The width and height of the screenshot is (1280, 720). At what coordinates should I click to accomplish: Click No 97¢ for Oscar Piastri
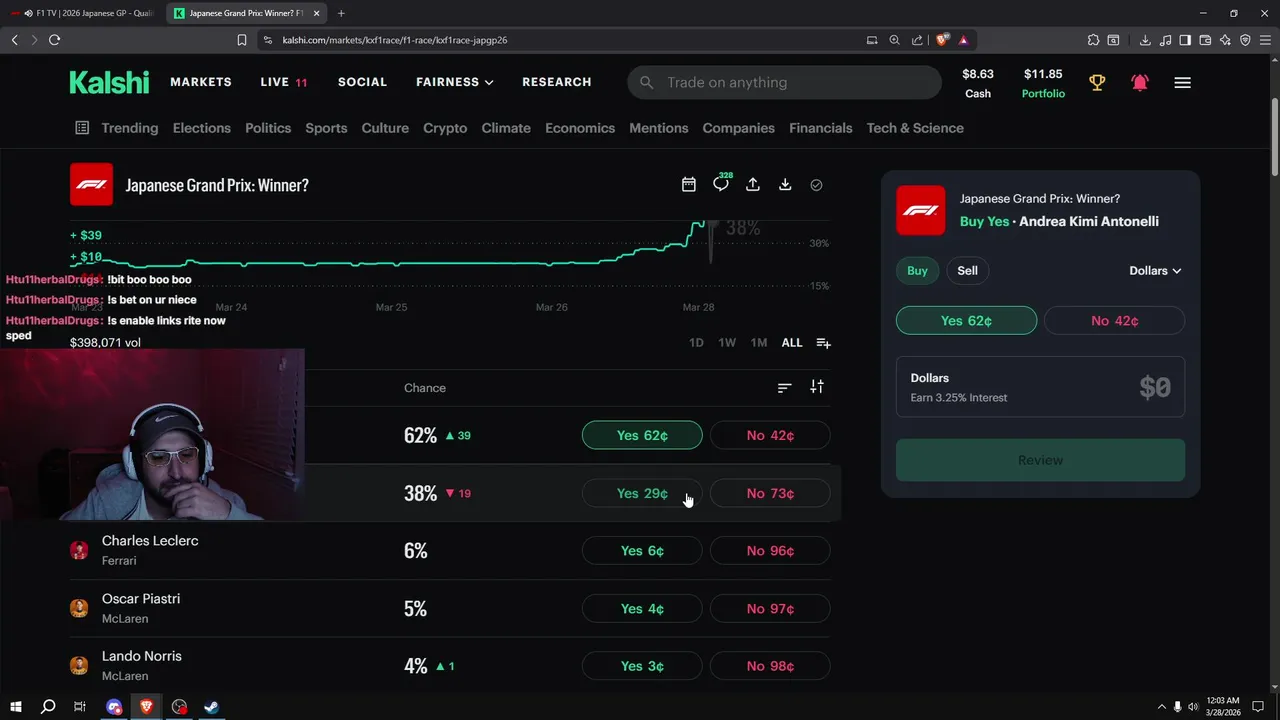pyautogui.click(x=770, y=609)
